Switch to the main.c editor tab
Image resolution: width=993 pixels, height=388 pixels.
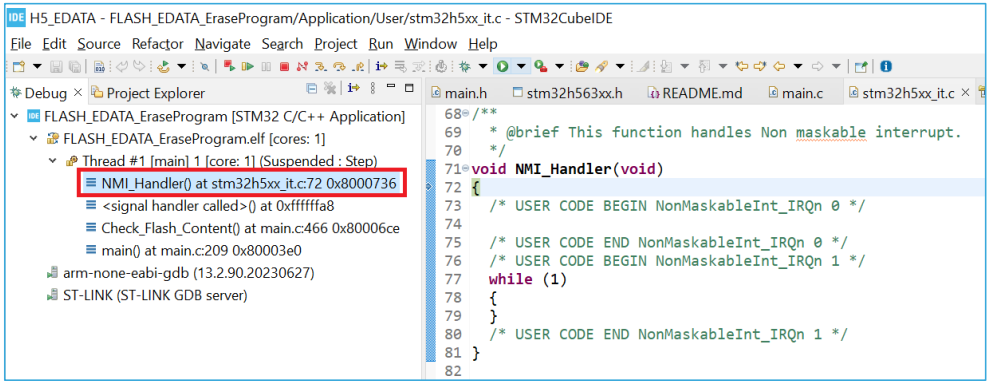(795, 93)
